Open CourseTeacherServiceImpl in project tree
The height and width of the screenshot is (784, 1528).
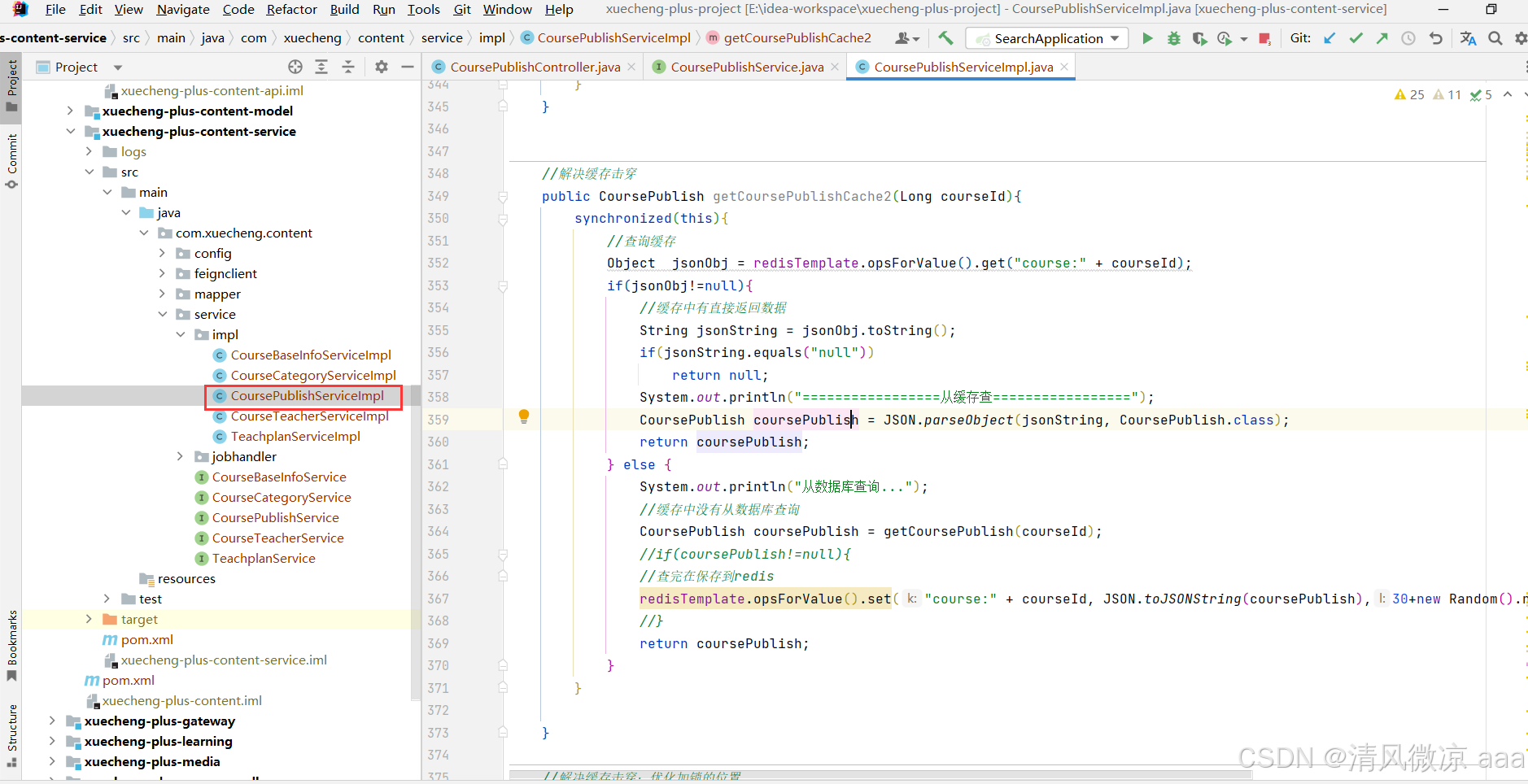(309, 416)
